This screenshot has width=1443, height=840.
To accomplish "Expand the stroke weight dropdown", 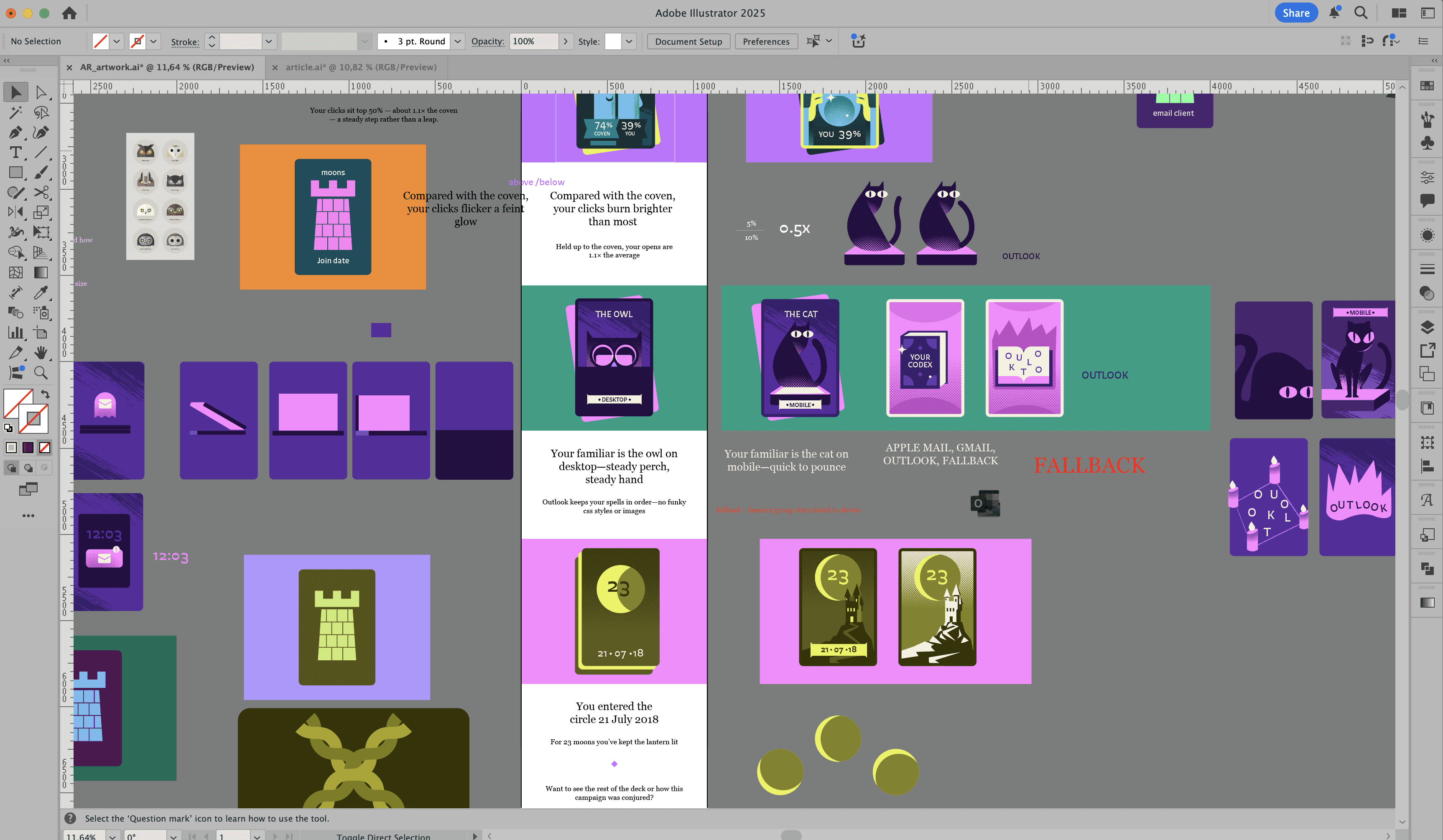I will (268, 41).
